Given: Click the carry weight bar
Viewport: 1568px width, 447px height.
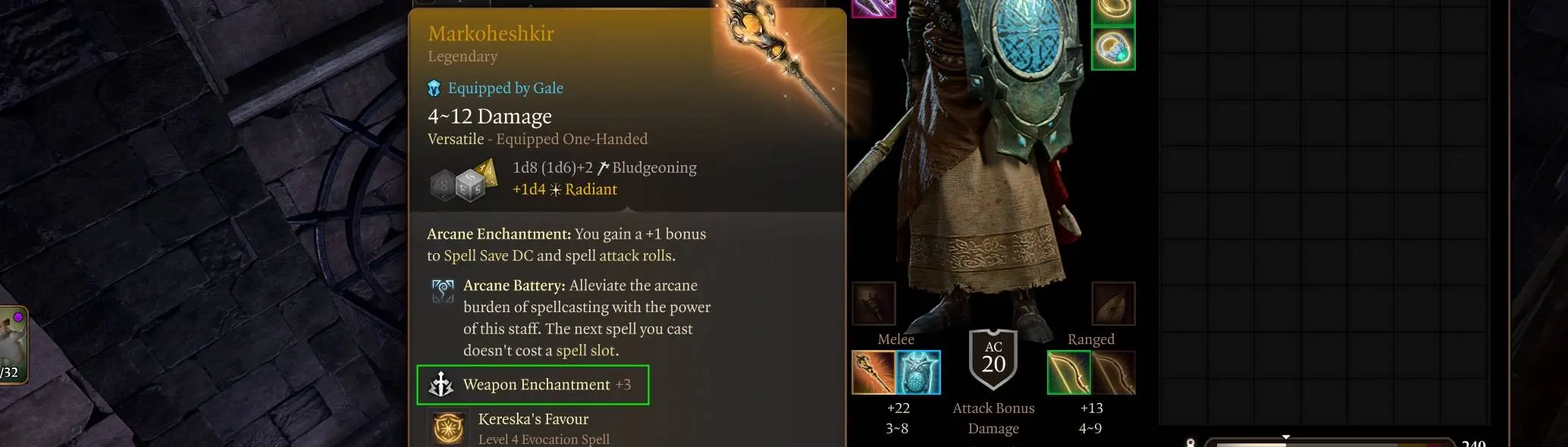Looking at the screenshot, I should [1328, 442].
